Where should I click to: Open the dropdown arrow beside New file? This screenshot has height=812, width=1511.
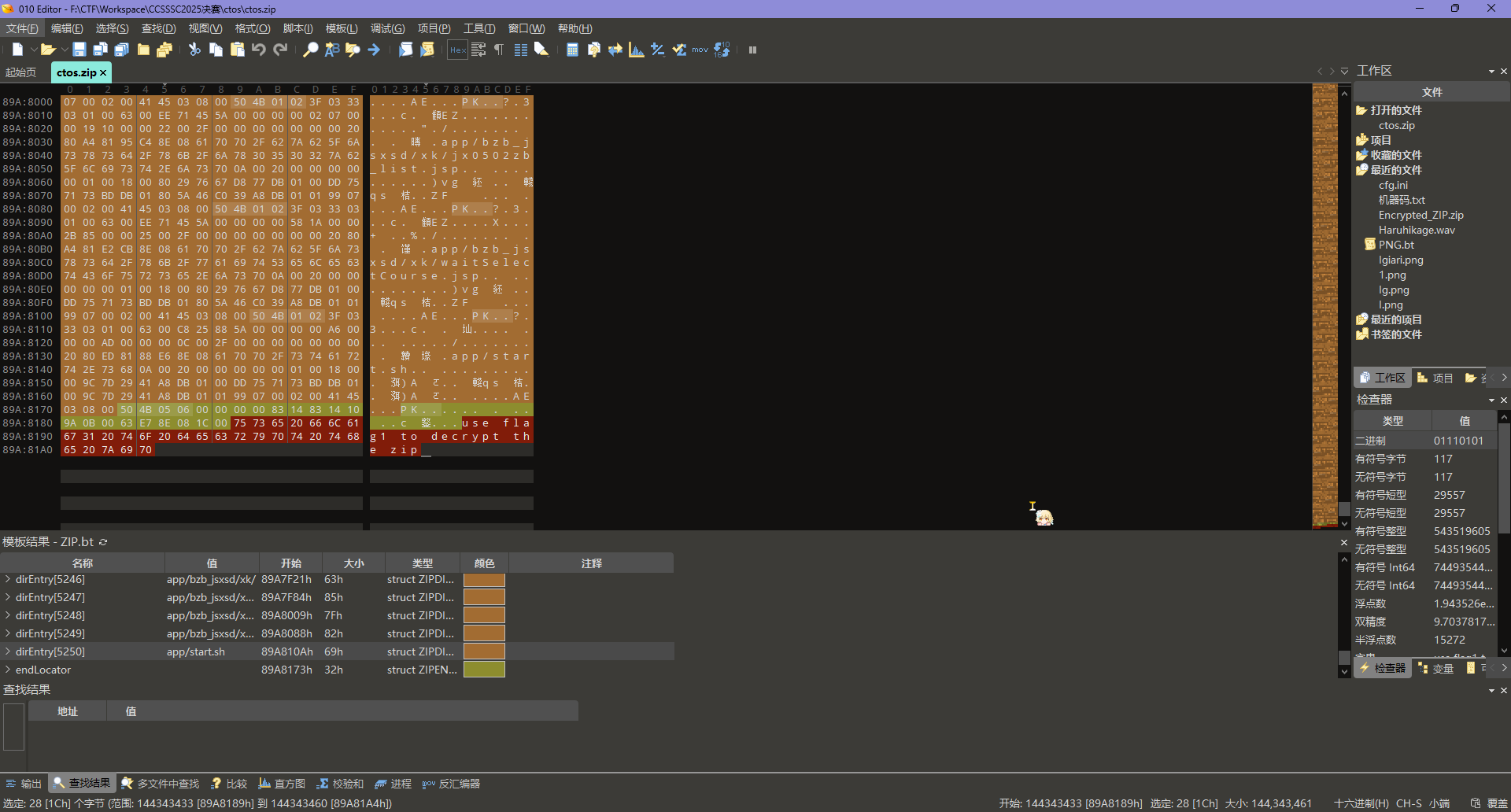coord(34,50)
